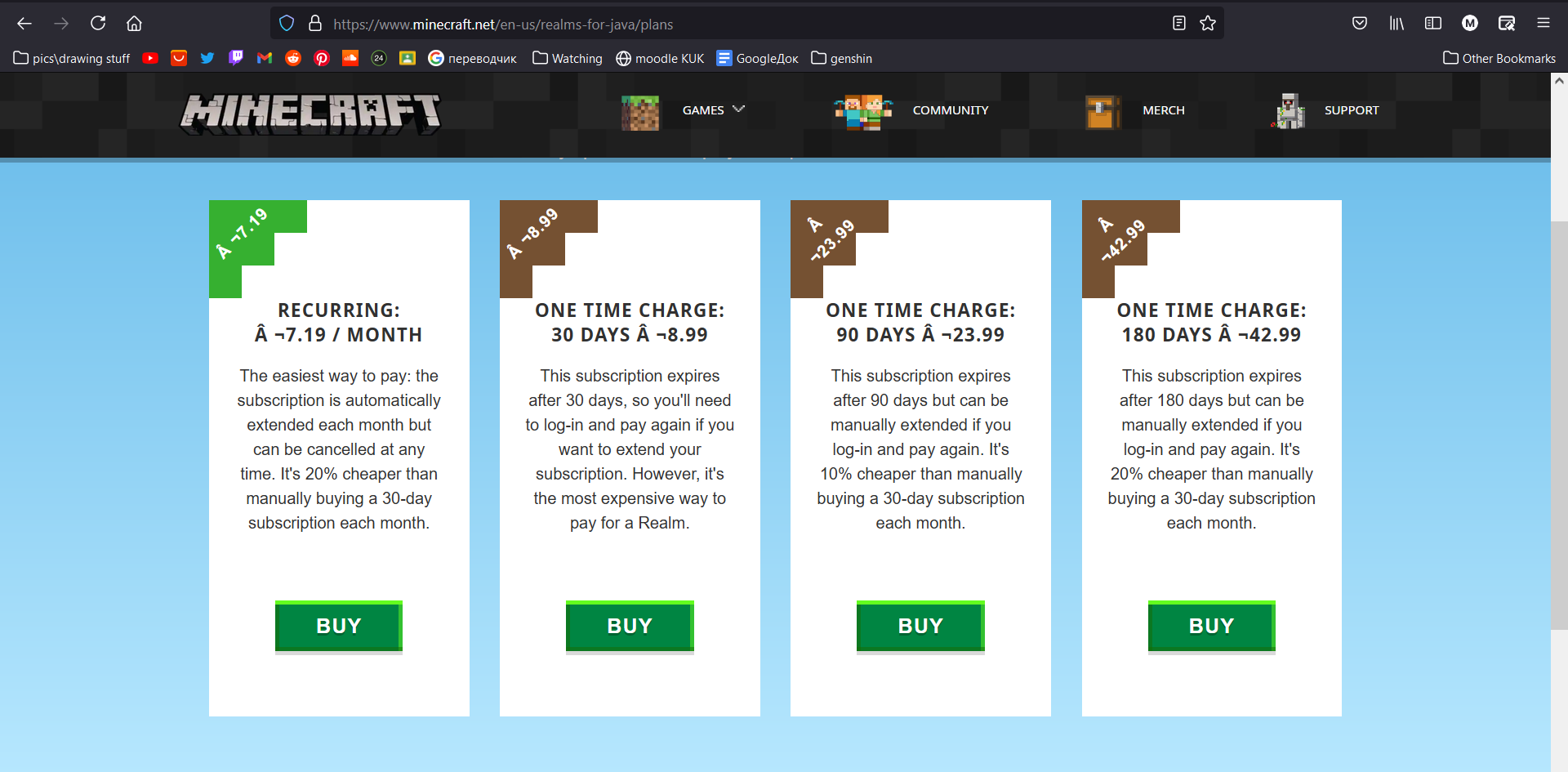Save page to Pocket
Screen dimensions: 1568x772
[1360, 24]
